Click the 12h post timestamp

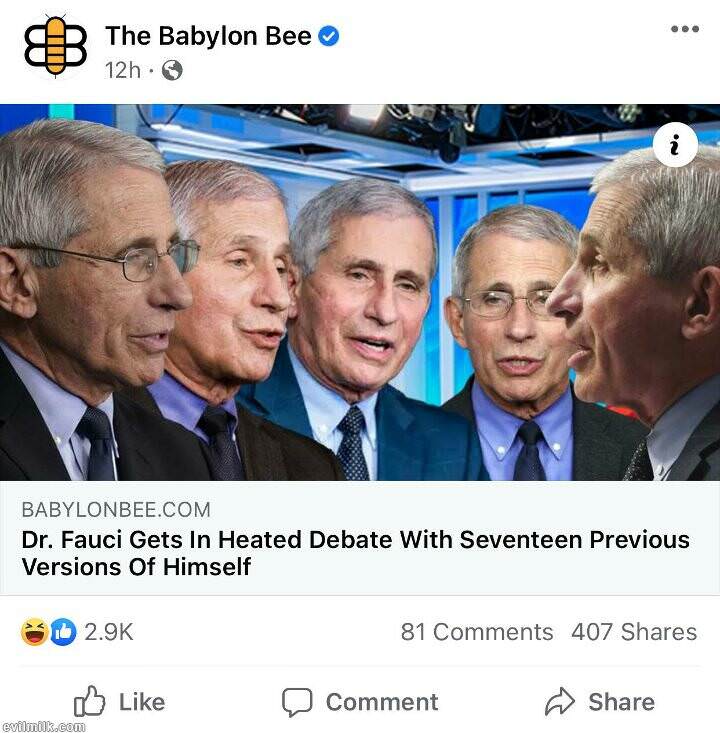pyautogui.click(x=122, y=71)
